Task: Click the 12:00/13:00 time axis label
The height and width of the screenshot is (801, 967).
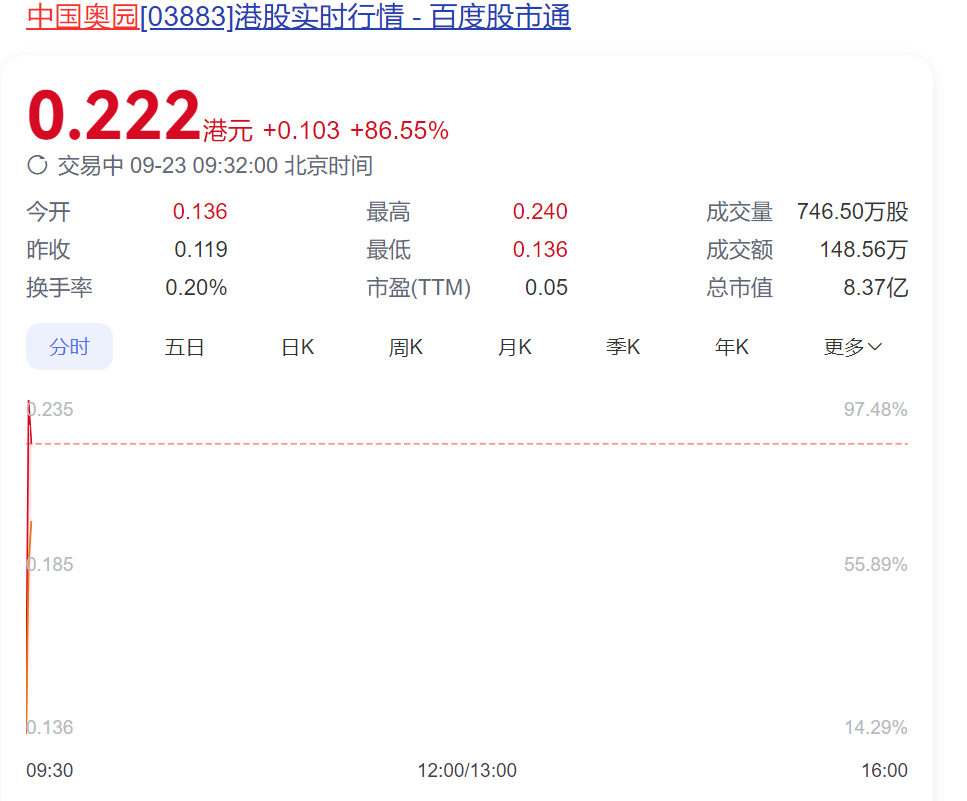Action: pos(467,770)
